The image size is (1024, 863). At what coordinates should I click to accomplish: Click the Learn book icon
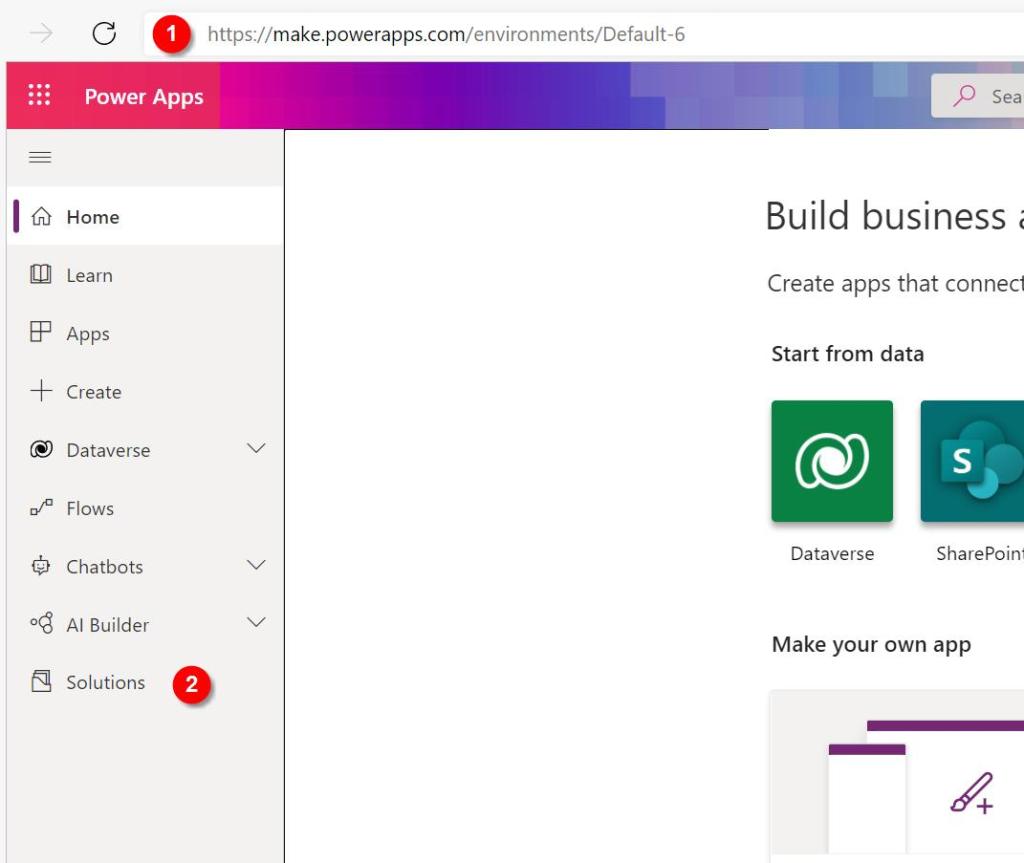click(x=41, y=275)
